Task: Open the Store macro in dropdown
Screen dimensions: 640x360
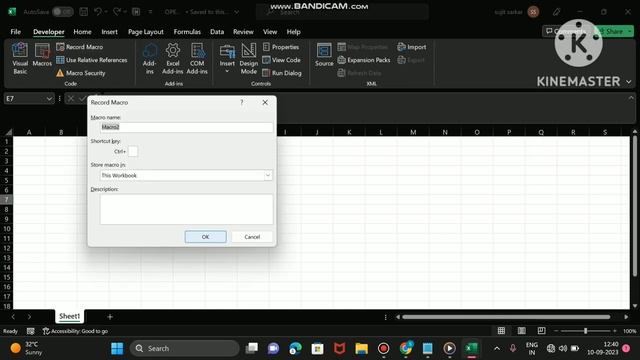Action: pyautogui.click(x=268, y=176)
